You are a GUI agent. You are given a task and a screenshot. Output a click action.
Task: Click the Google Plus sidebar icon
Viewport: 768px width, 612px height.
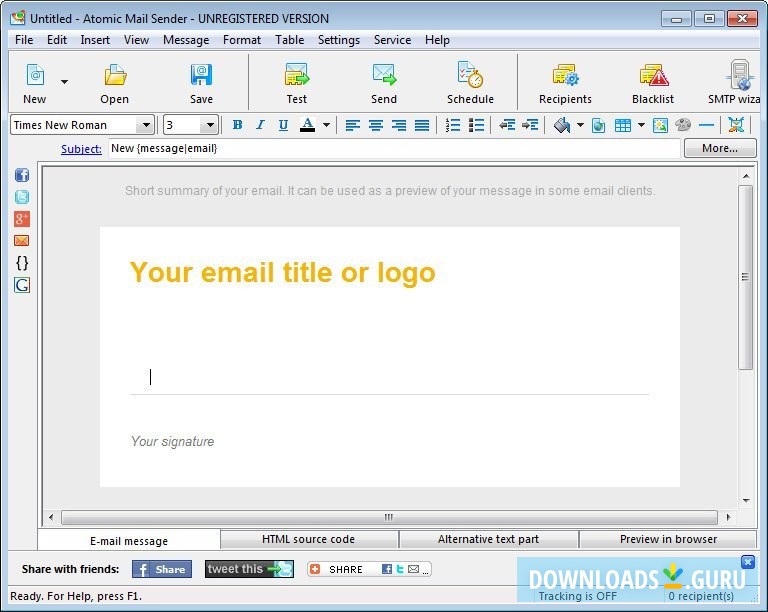click(22, 219)
